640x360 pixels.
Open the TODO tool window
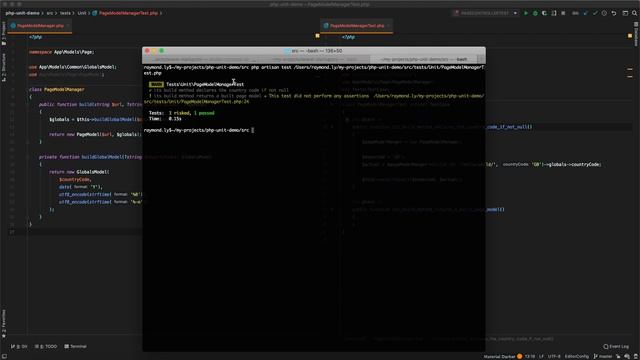pyautogui.click(x=46, y=347)
